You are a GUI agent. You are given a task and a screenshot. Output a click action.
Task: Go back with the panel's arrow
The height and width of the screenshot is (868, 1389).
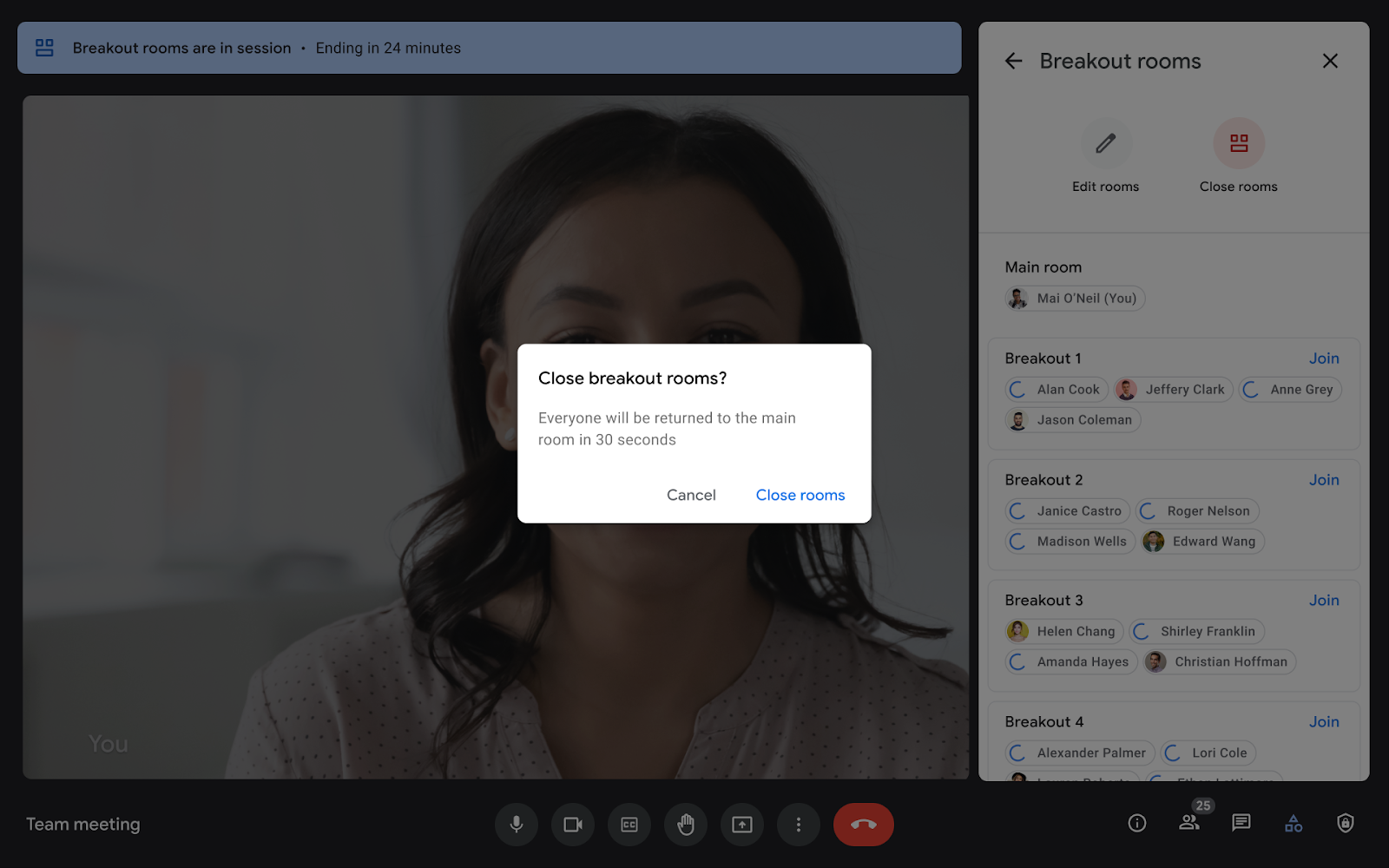tap(1014, 61)
